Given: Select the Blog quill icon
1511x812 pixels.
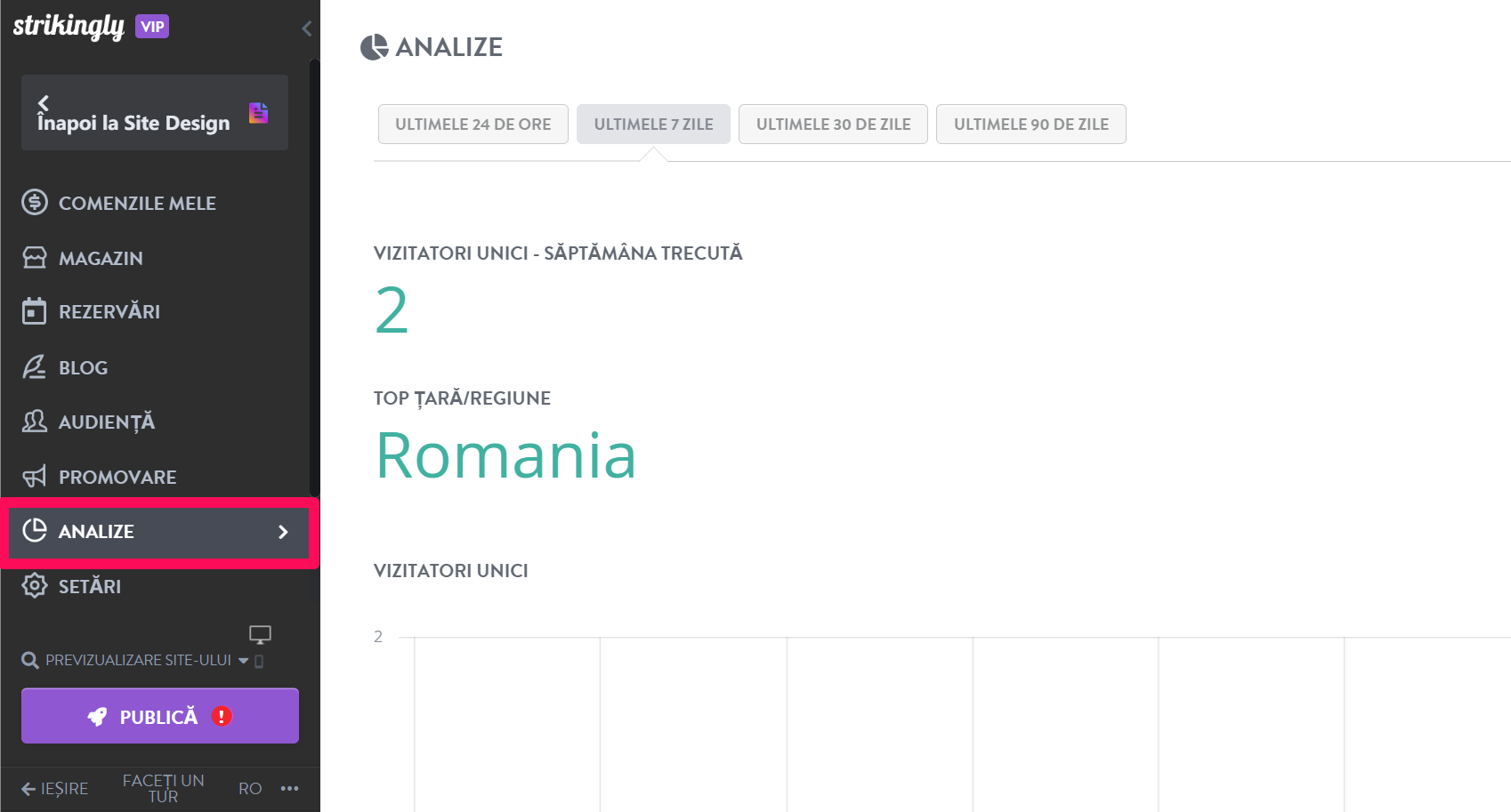Looking at the screenshot, I should click(34, 366).
